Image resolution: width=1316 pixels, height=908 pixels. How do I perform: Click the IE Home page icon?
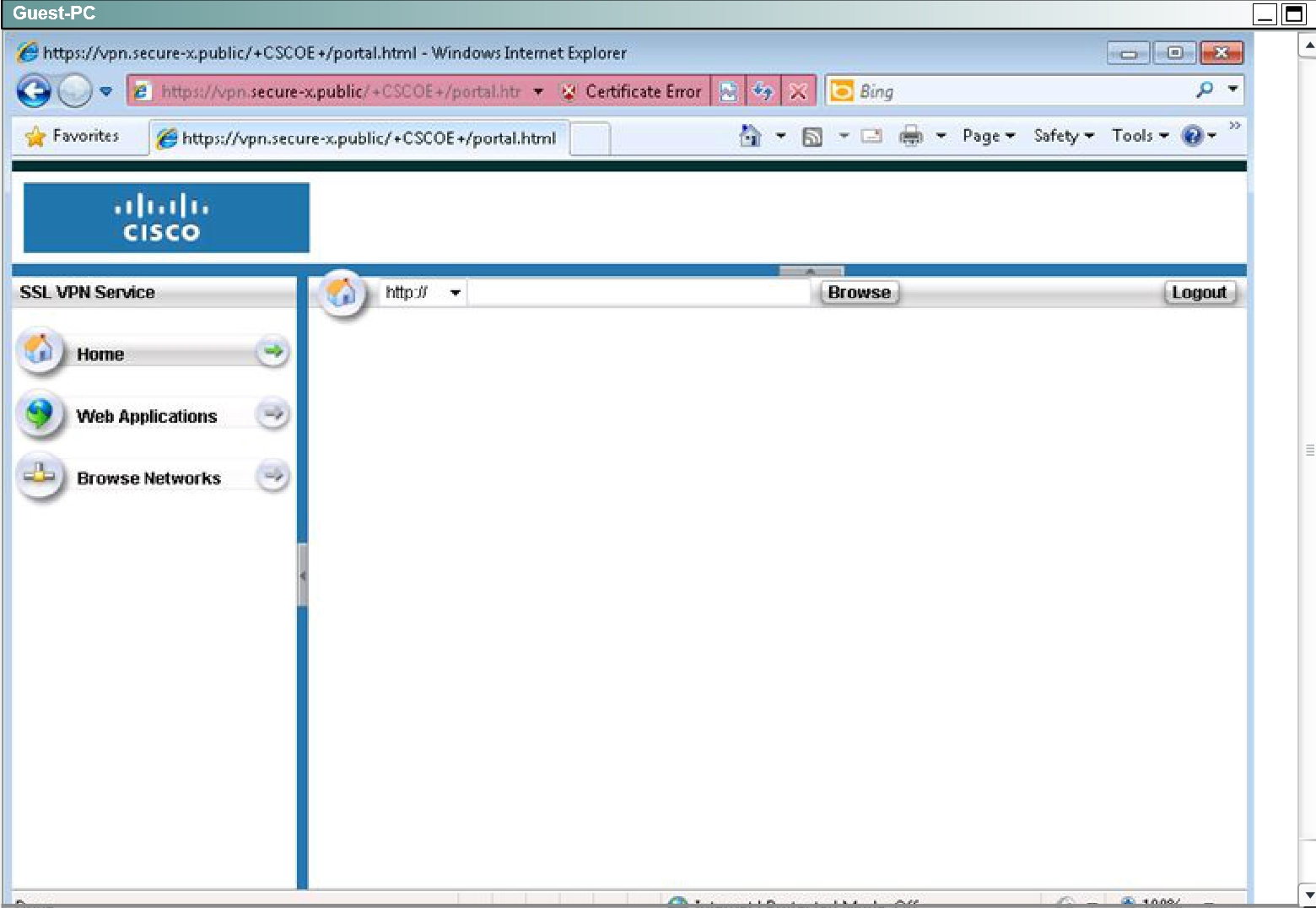click(750, 136)
